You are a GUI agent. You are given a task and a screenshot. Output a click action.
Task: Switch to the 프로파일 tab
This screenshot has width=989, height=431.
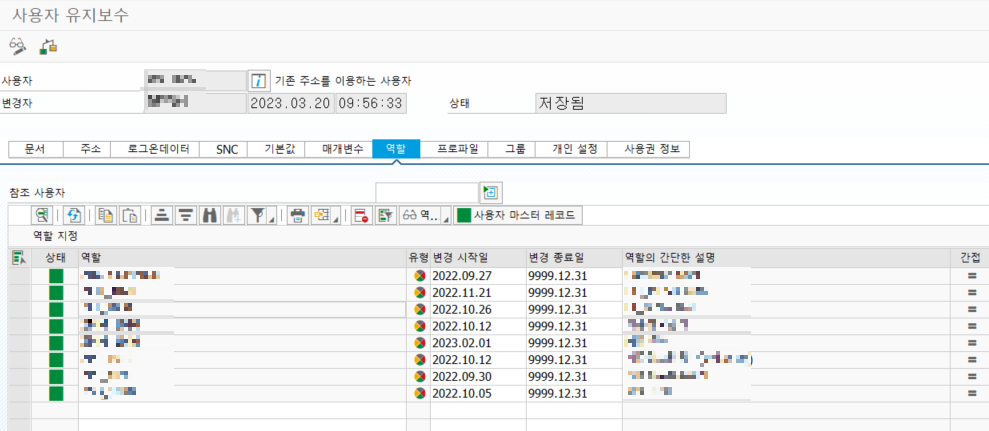click(x=454, y=150)
